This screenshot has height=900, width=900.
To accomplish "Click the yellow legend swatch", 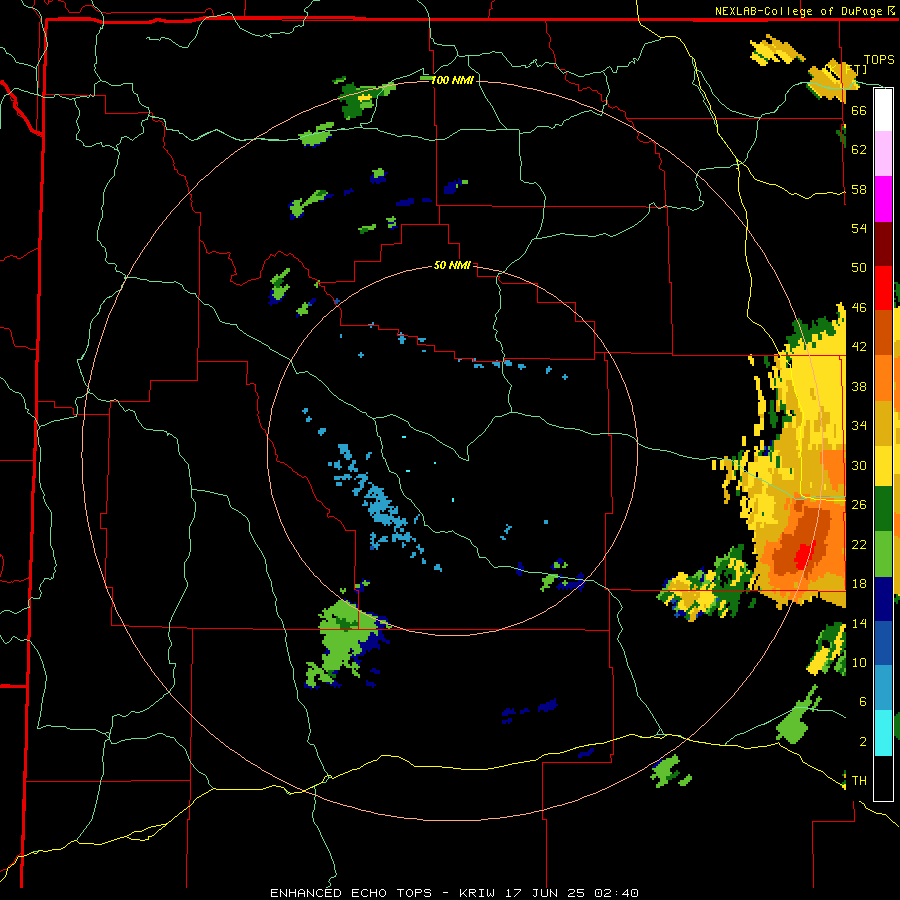I will pyautogui.click(x=883, y=465).
